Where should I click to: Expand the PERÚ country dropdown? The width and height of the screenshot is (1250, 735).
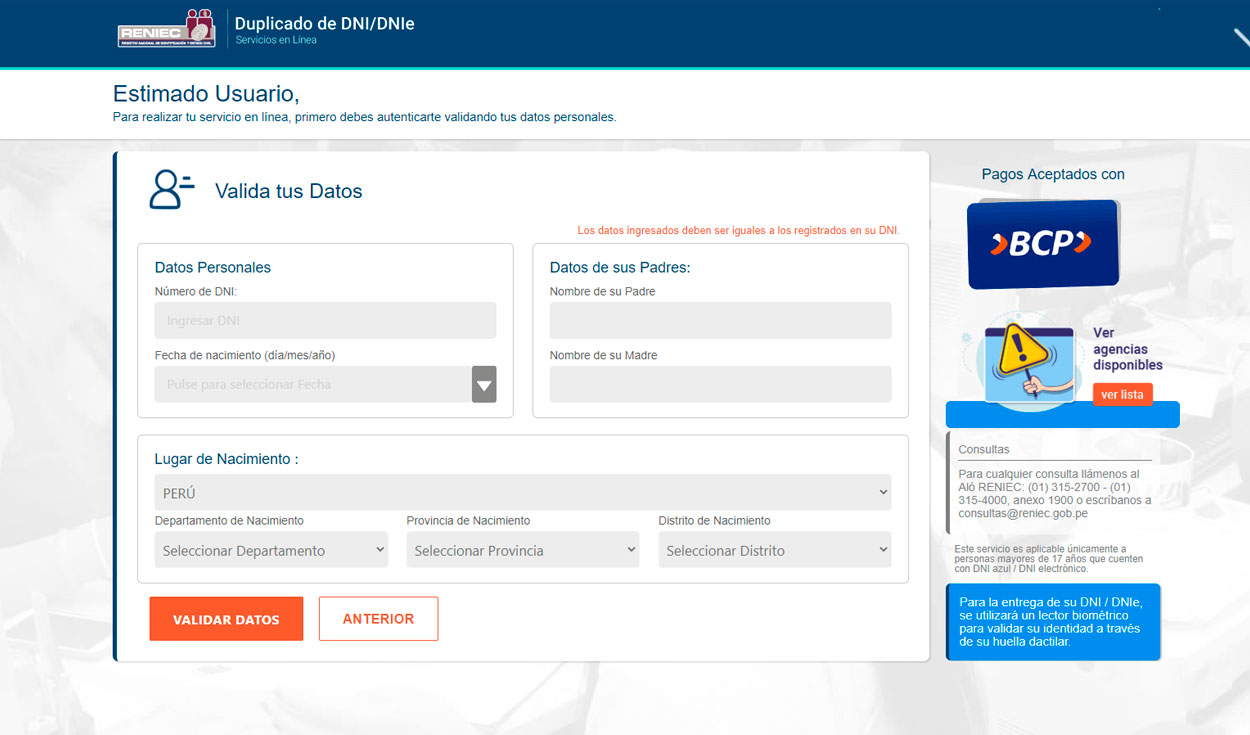(523, 493)
